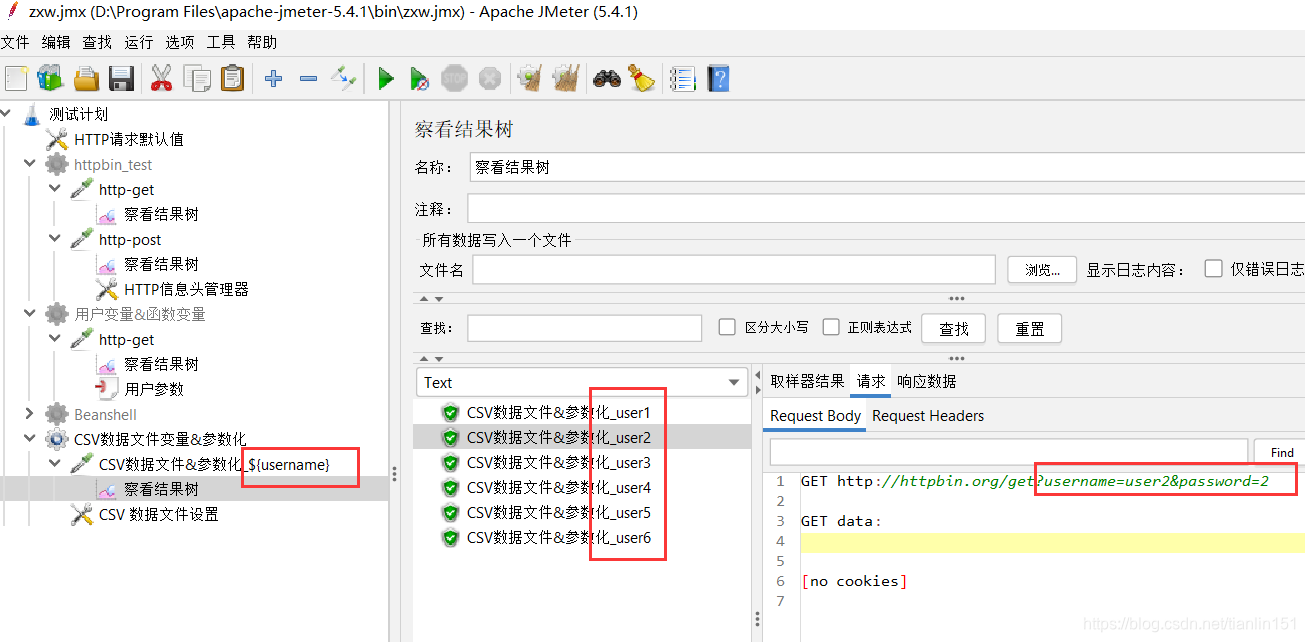Click the Find button

pos(1281,452)
